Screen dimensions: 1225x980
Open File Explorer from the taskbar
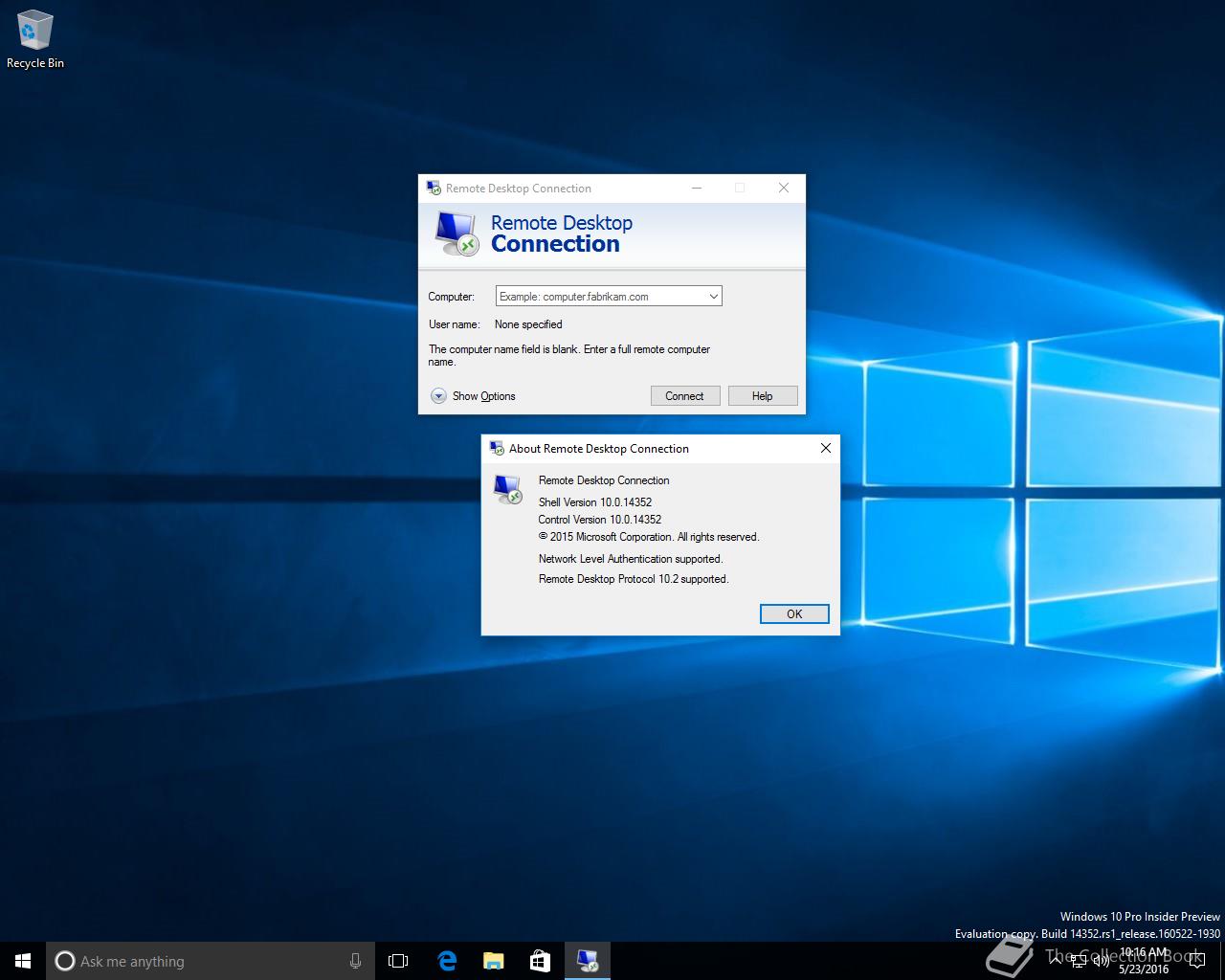(x=493, y=961)
